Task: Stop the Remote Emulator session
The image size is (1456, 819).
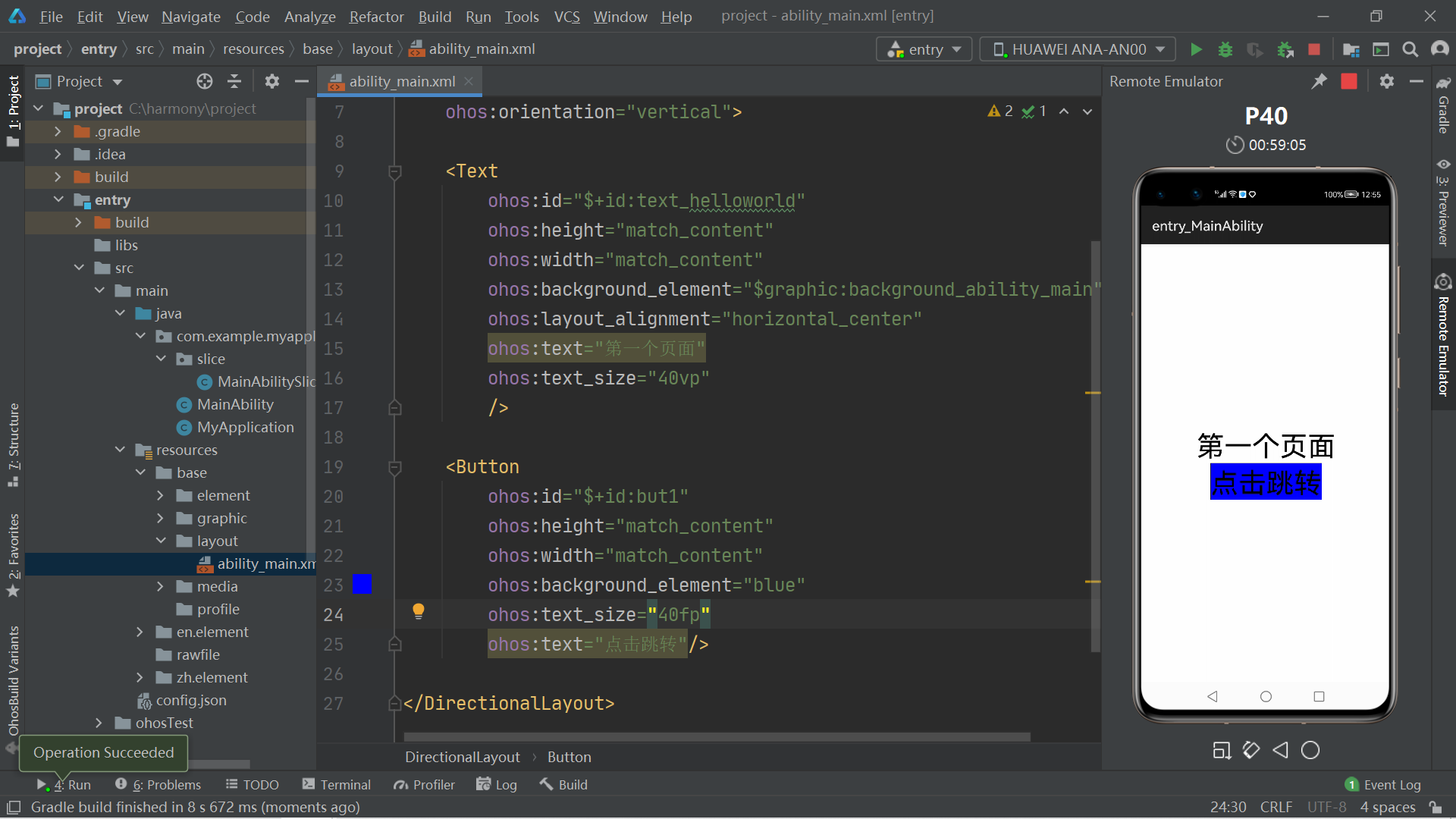Action: [1348, 81]
